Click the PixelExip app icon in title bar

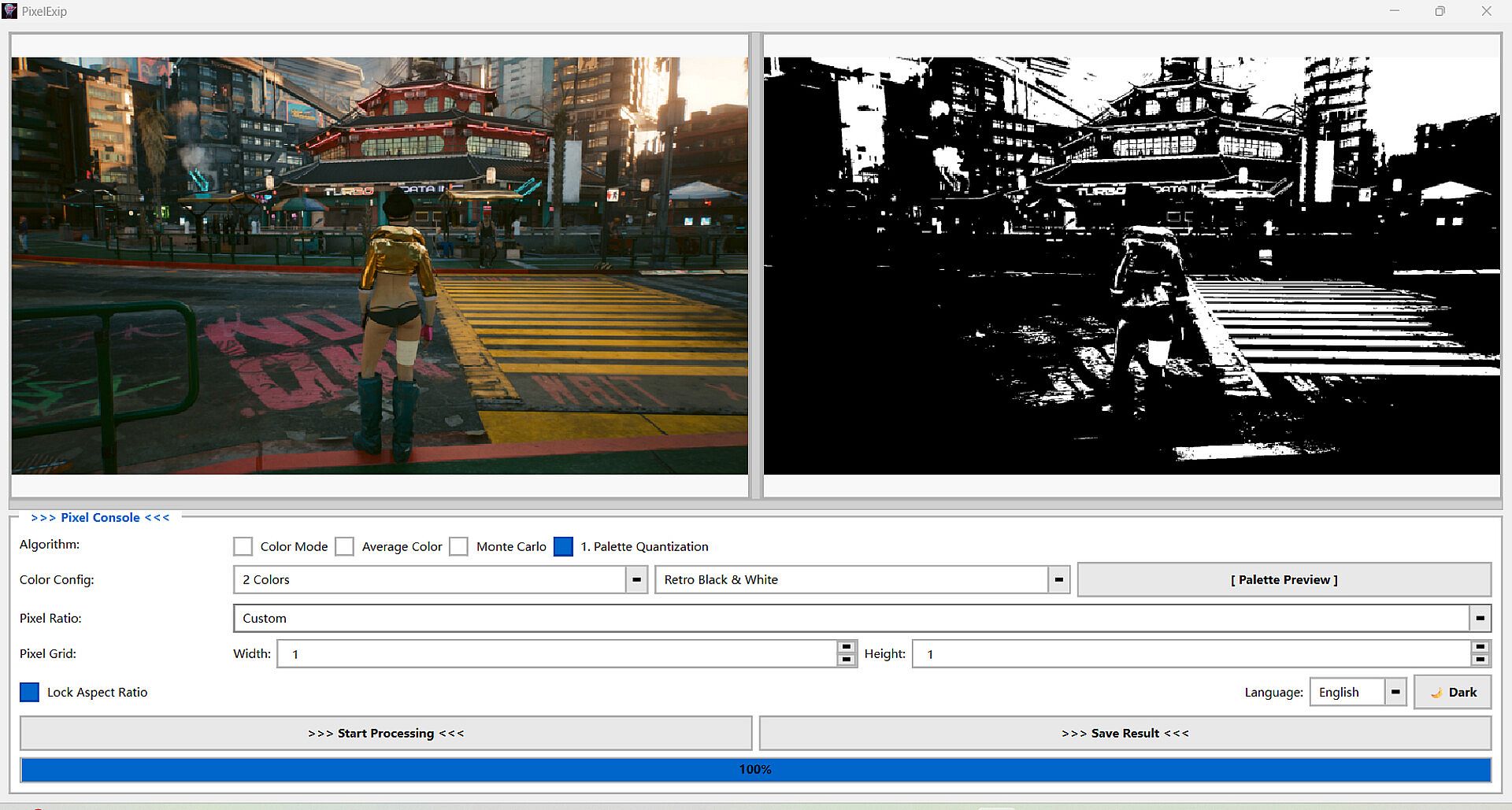pos(9,11)
